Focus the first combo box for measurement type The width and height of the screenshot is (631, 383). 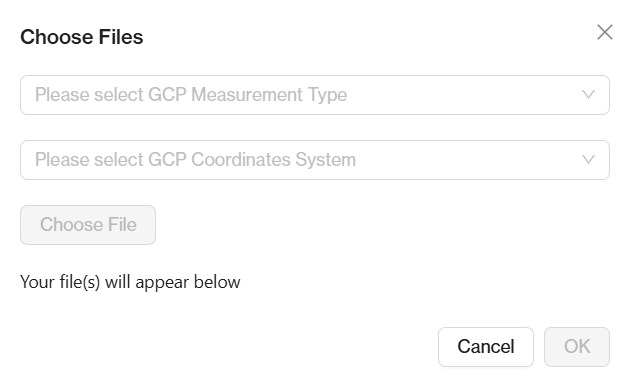tap(315, 95)
